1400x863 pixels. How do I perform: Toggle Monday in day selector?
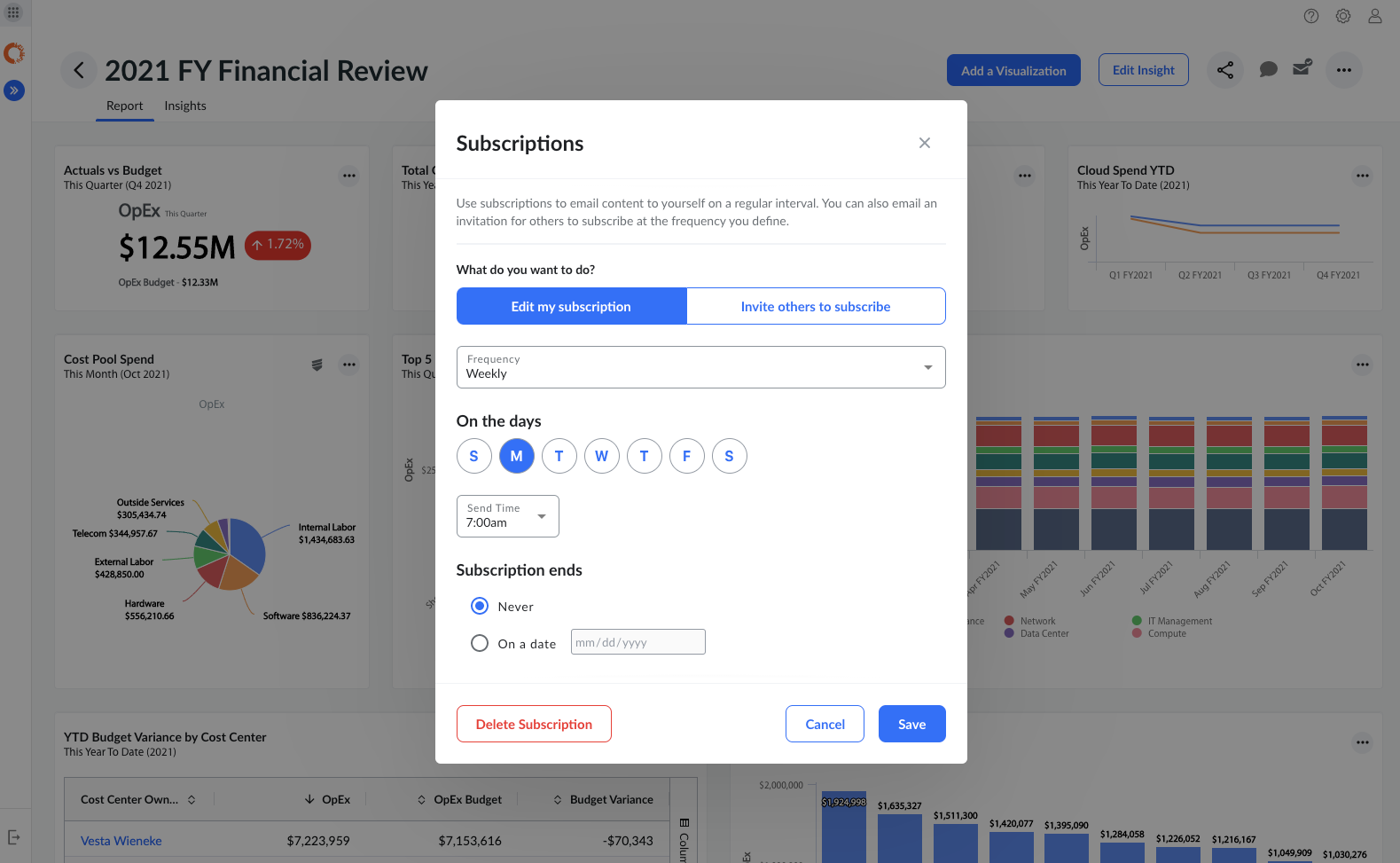click(x=516, y=456)
